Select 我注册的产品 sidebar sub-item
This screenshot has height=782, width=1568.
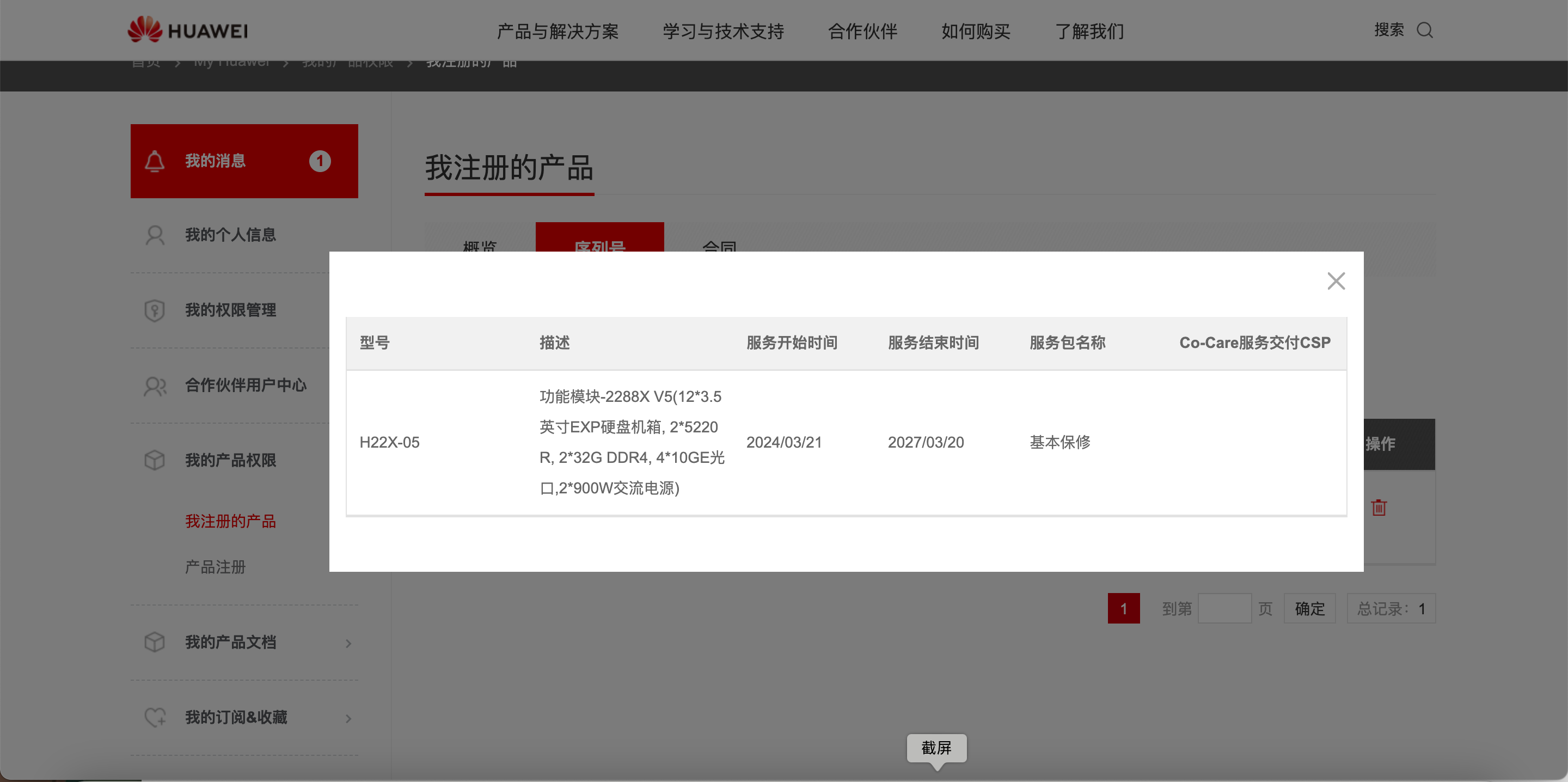230,521
